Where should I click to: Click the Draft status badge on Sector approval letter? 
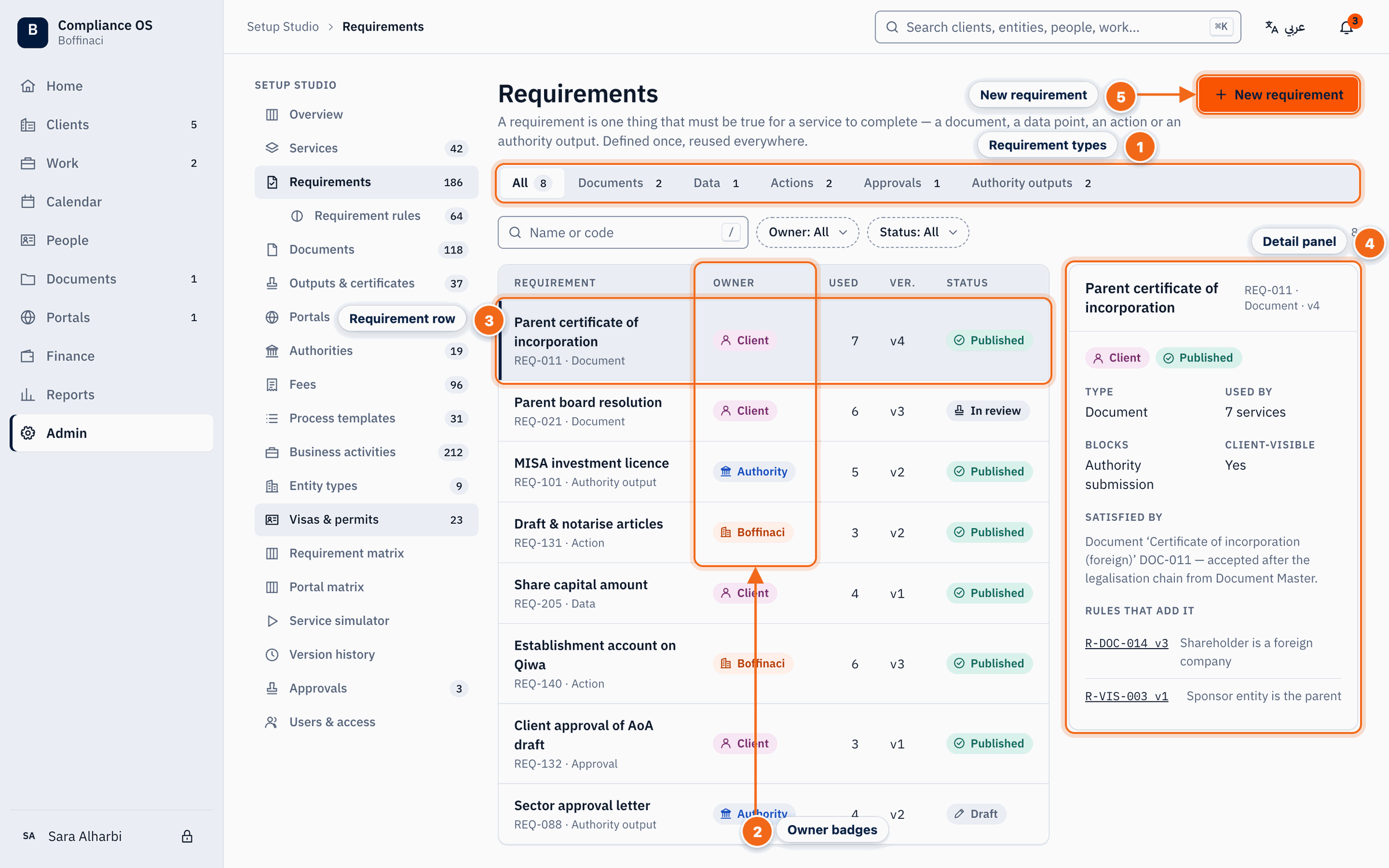point(976,814)
